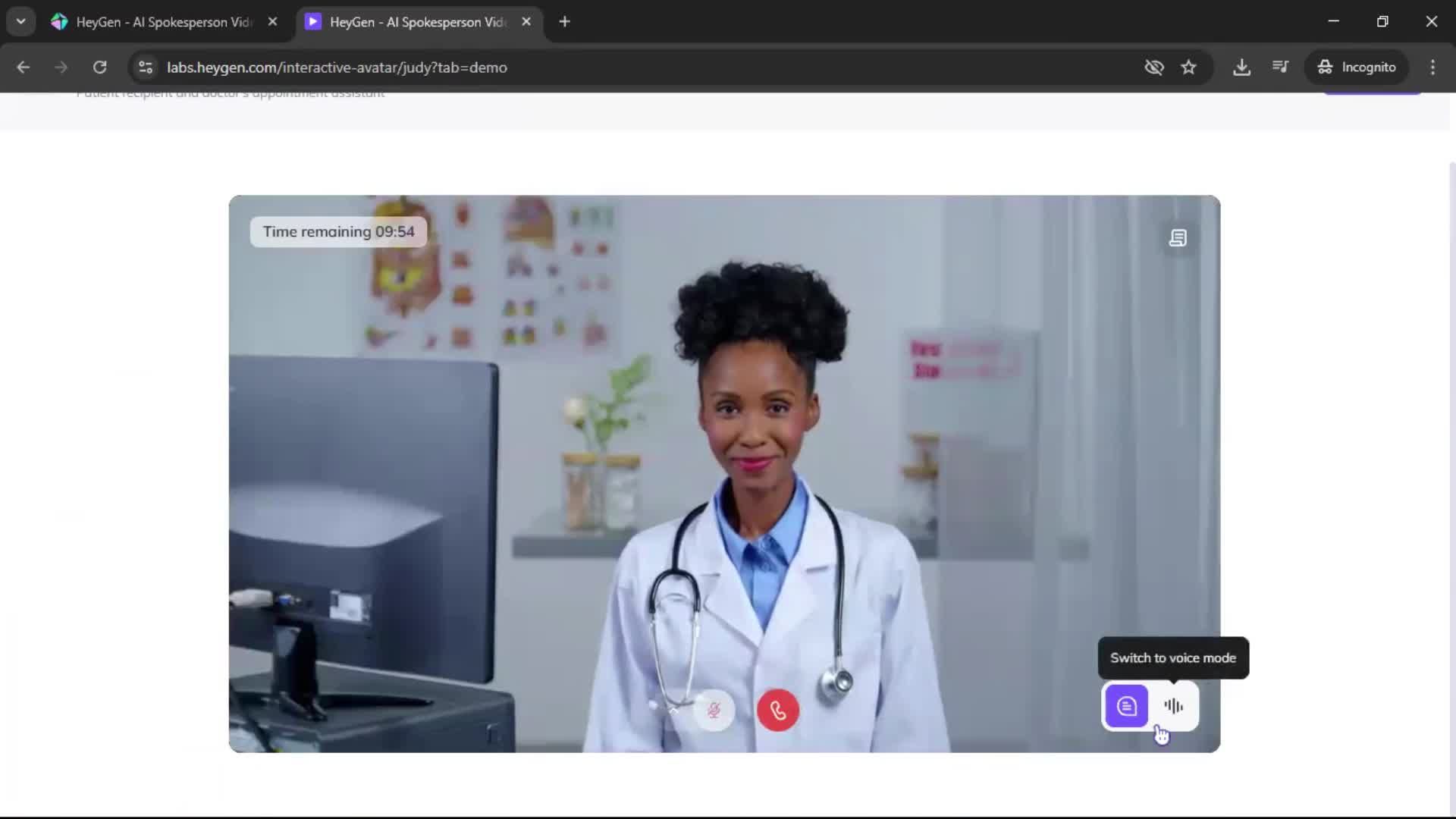Expand the tab search dropdown arrow
1456x819 pixels.
click(x=20, y=22)
